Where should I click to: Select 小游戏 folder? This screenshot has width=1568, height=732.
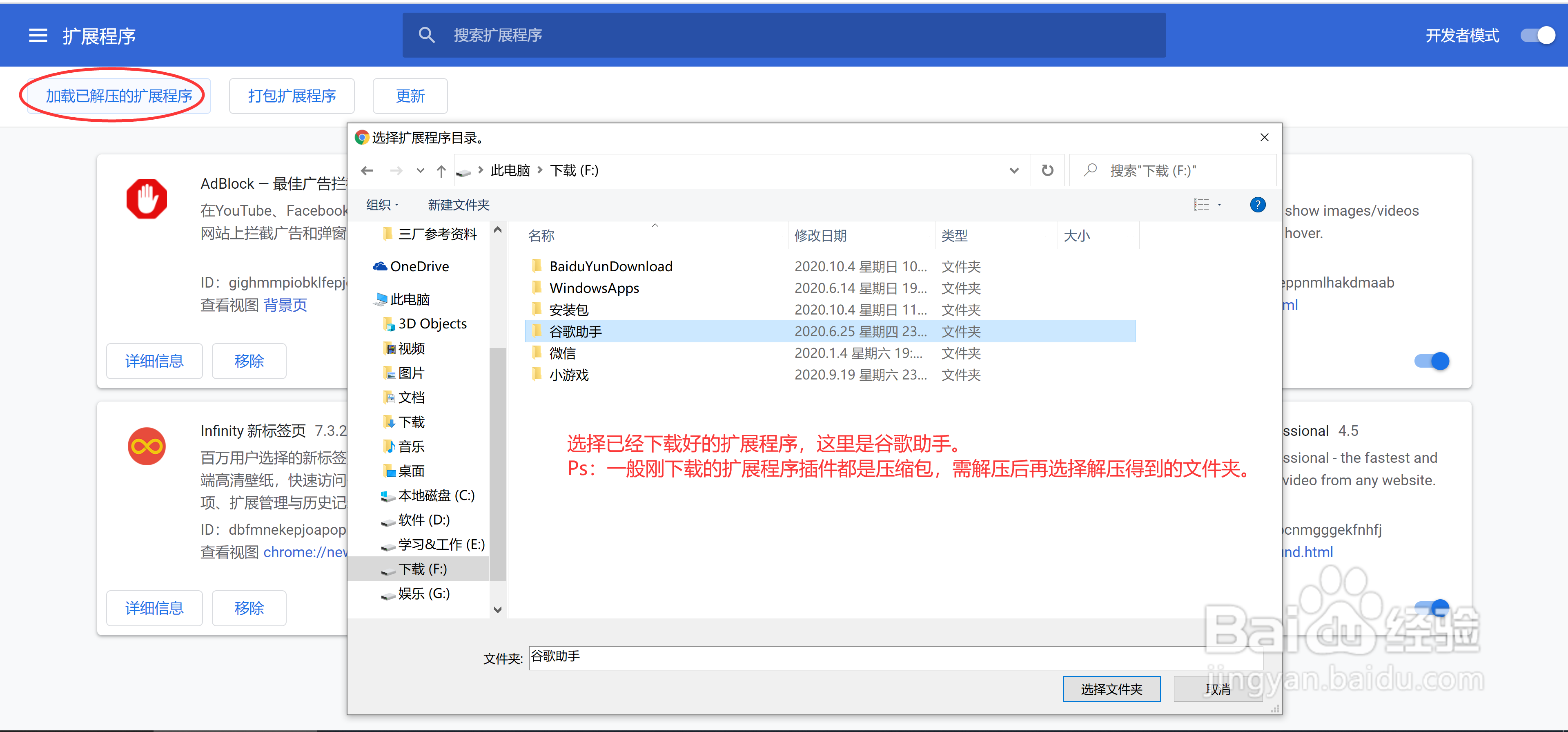pyautogui.click(x=830, y=375)
